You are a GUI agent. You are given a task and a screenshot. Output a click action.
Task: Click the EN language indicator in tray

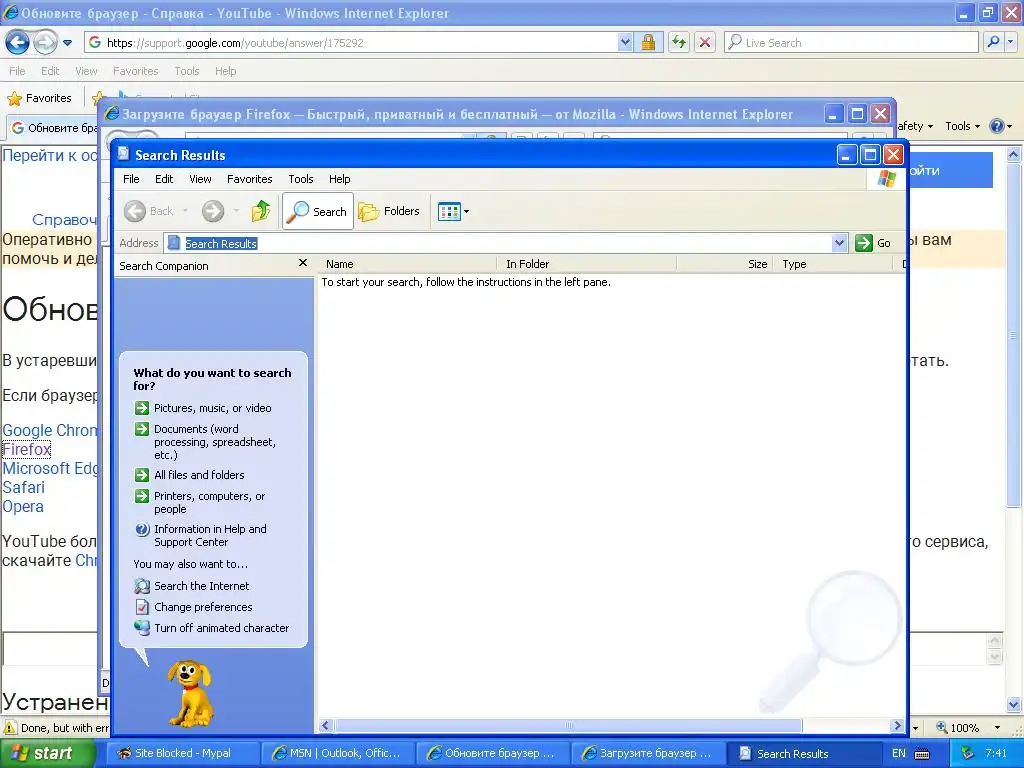(899, 753)
